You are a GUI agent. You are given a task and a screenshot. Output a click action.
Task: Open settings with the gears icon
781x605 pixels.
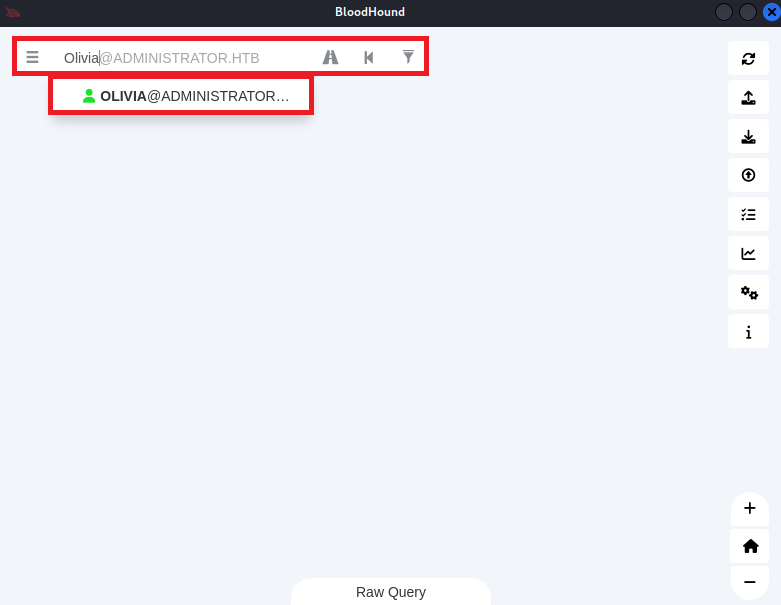[748, 292]
